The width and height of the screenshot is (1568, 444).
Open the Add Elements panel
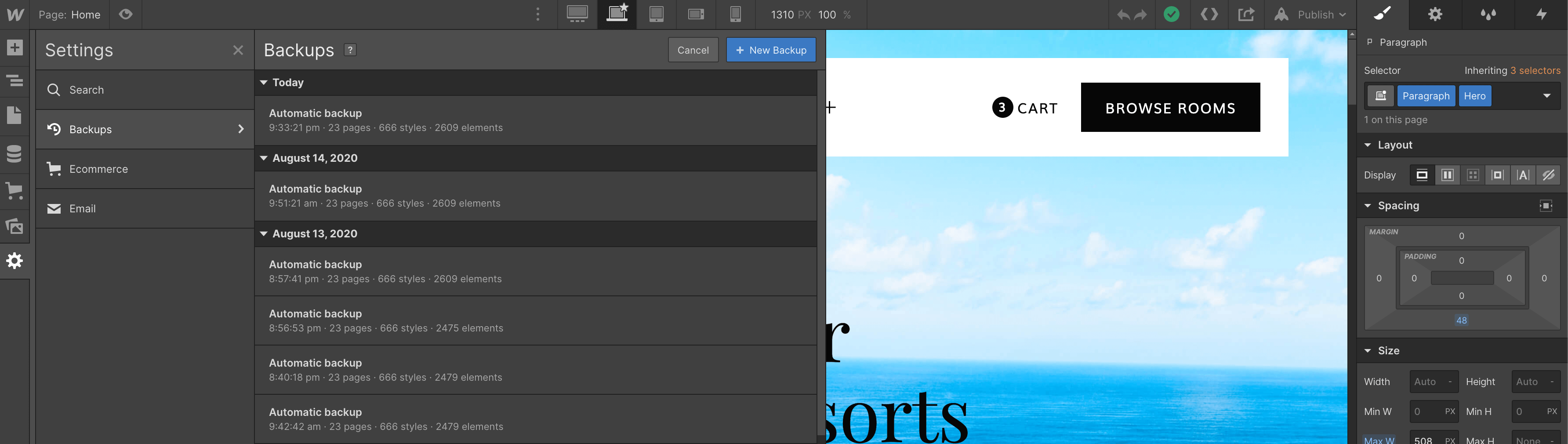15,47
